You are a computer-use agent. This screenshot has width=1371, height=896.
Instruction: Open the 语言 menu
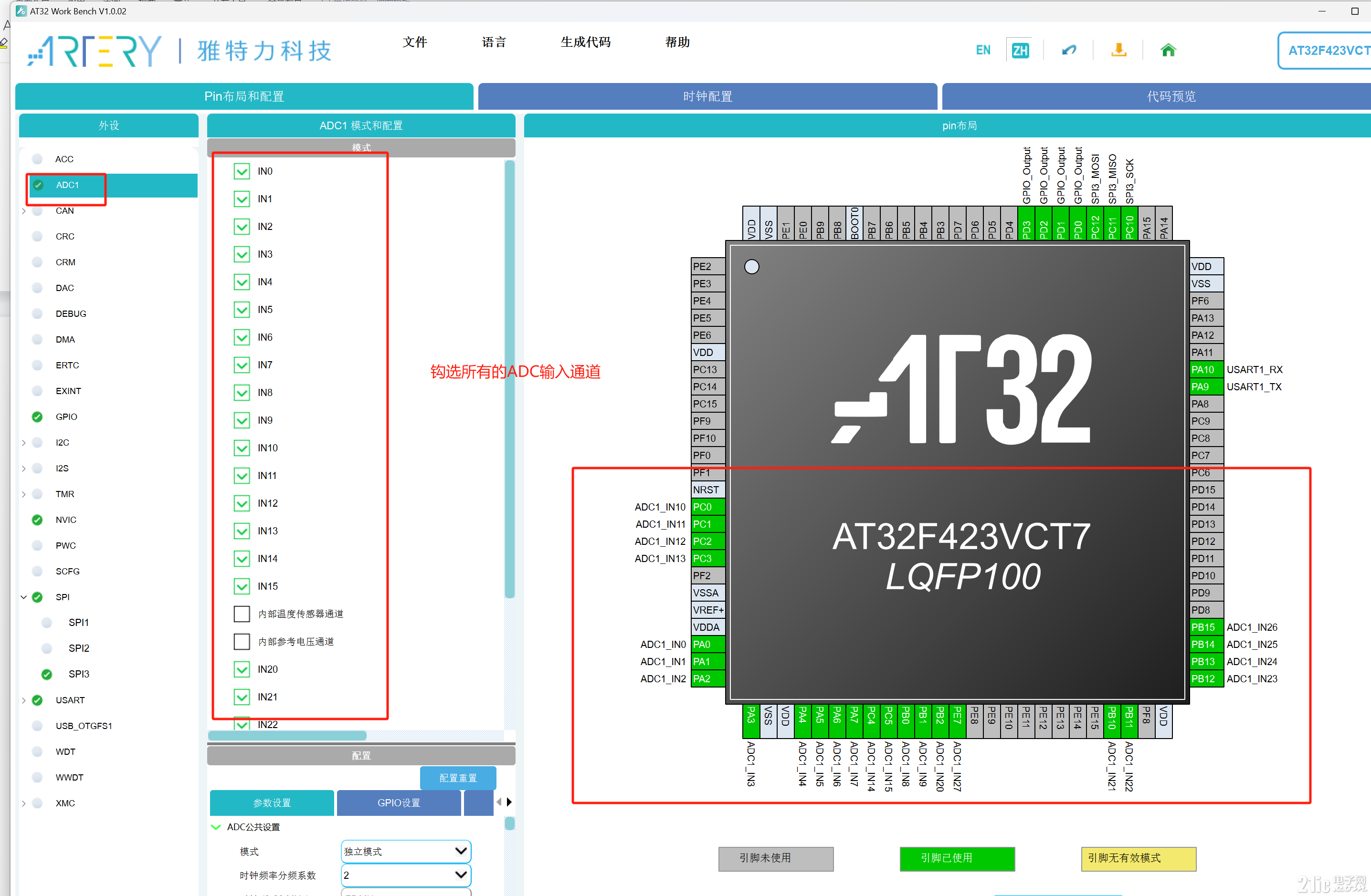pyautogui.click(x=494, y=42)
